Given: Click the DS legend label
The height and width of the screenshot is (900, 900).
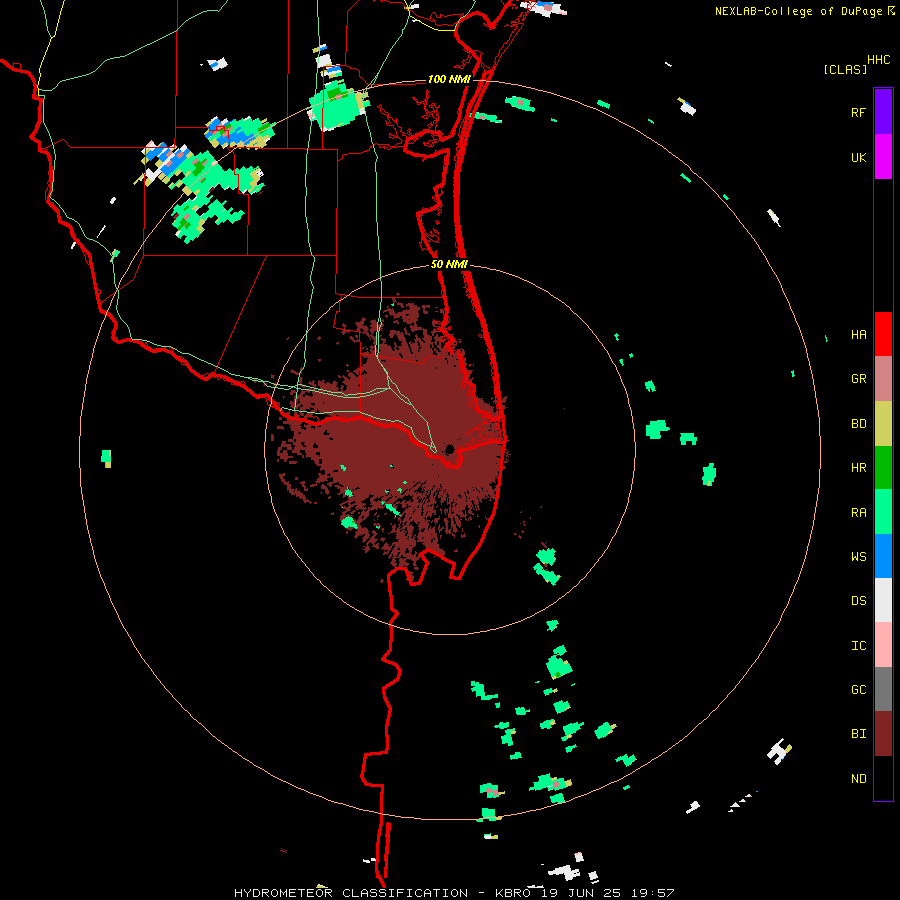Looking at the screenshot, I should (x=858, y=601).
